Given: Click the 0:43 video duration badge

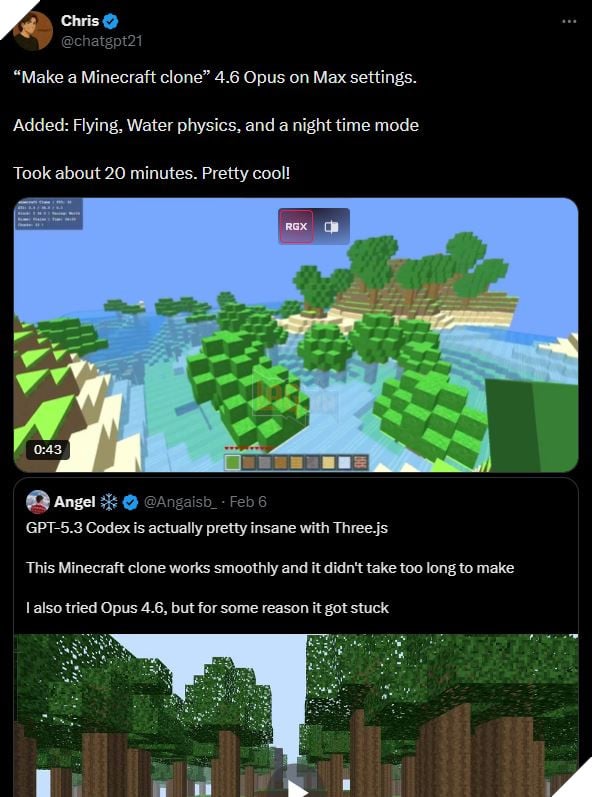Looking at the screenshot, I should pos(47,449).
